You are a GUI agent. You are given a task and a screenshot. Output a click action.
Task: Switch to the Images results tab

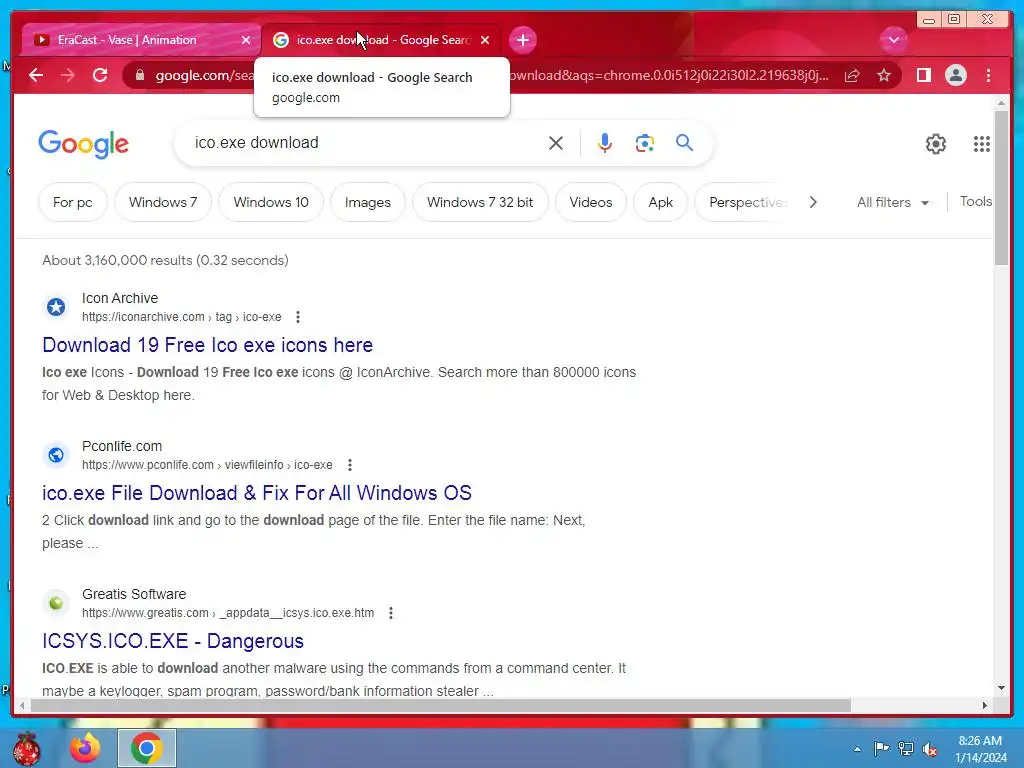coord(368,202)
